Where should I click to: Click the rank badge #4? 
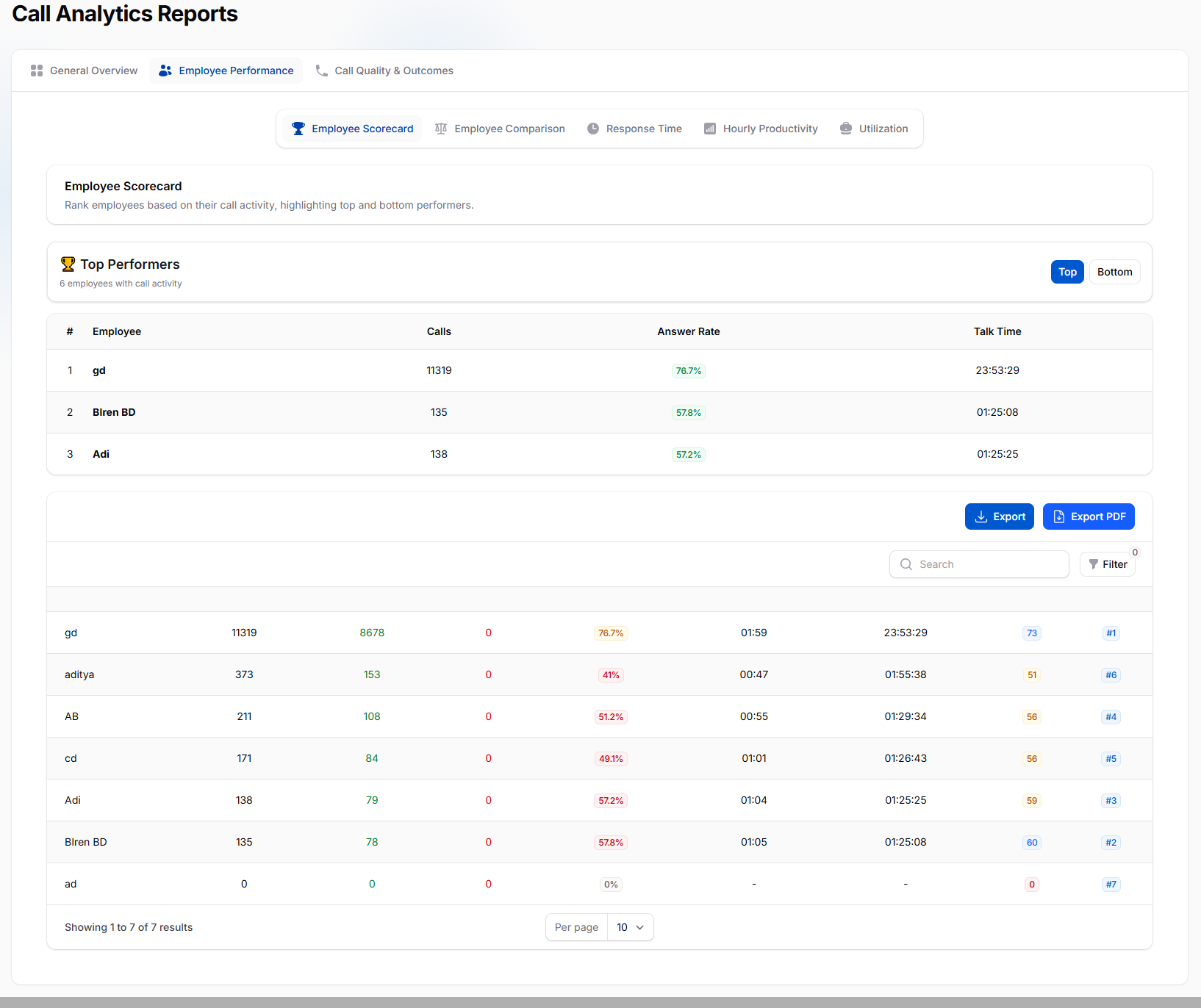click(x=1111, y=717)
